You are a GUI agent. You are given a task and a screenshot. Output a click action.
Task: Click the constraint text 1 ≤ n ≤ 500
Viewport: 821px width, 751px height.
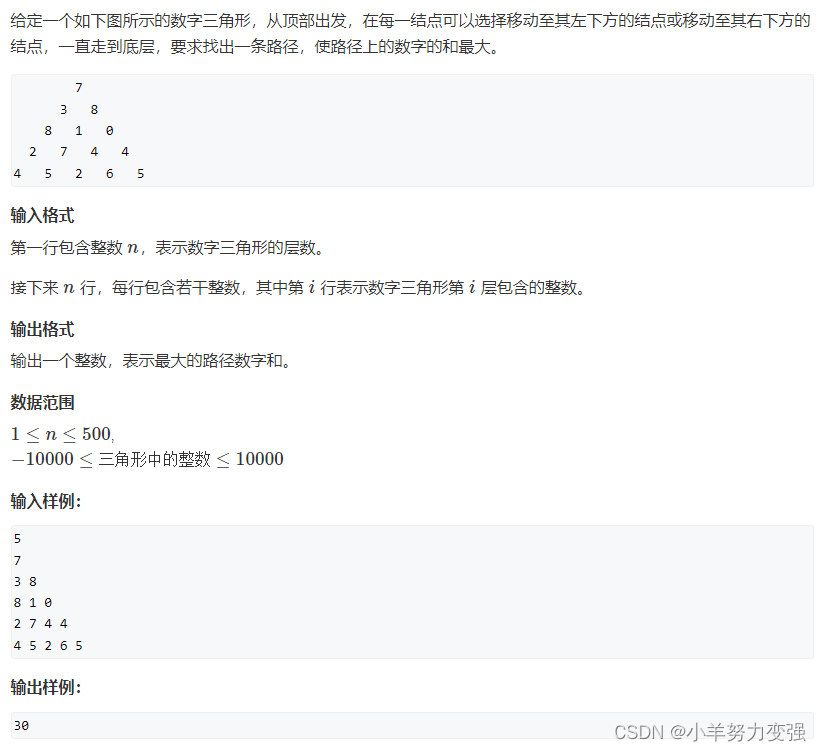pos(62,434)
